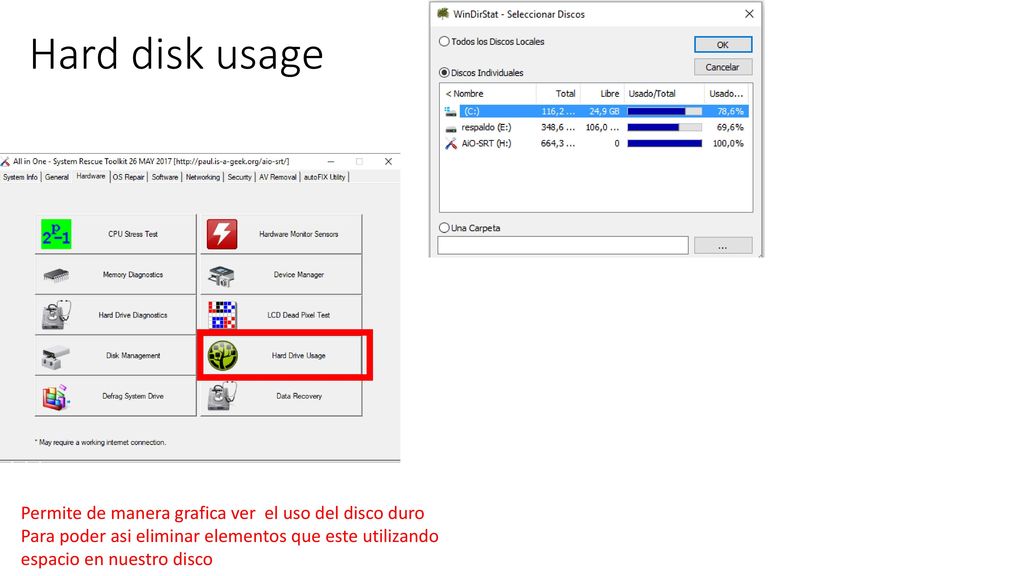Launch Hard Drive Usage tree icon
The width and height of the screenshot is (1024, 576).
point(222,356)
